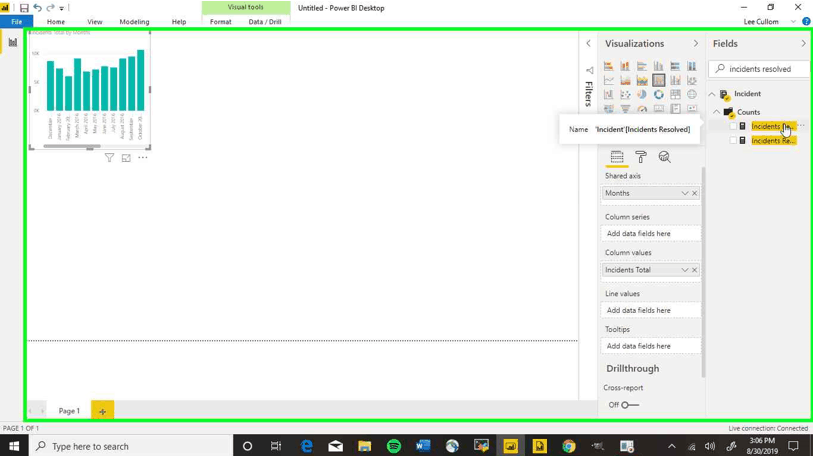Select the Ribbon chart visualization
The height and width of the screenshot is (456, 813).
(691, 80)
